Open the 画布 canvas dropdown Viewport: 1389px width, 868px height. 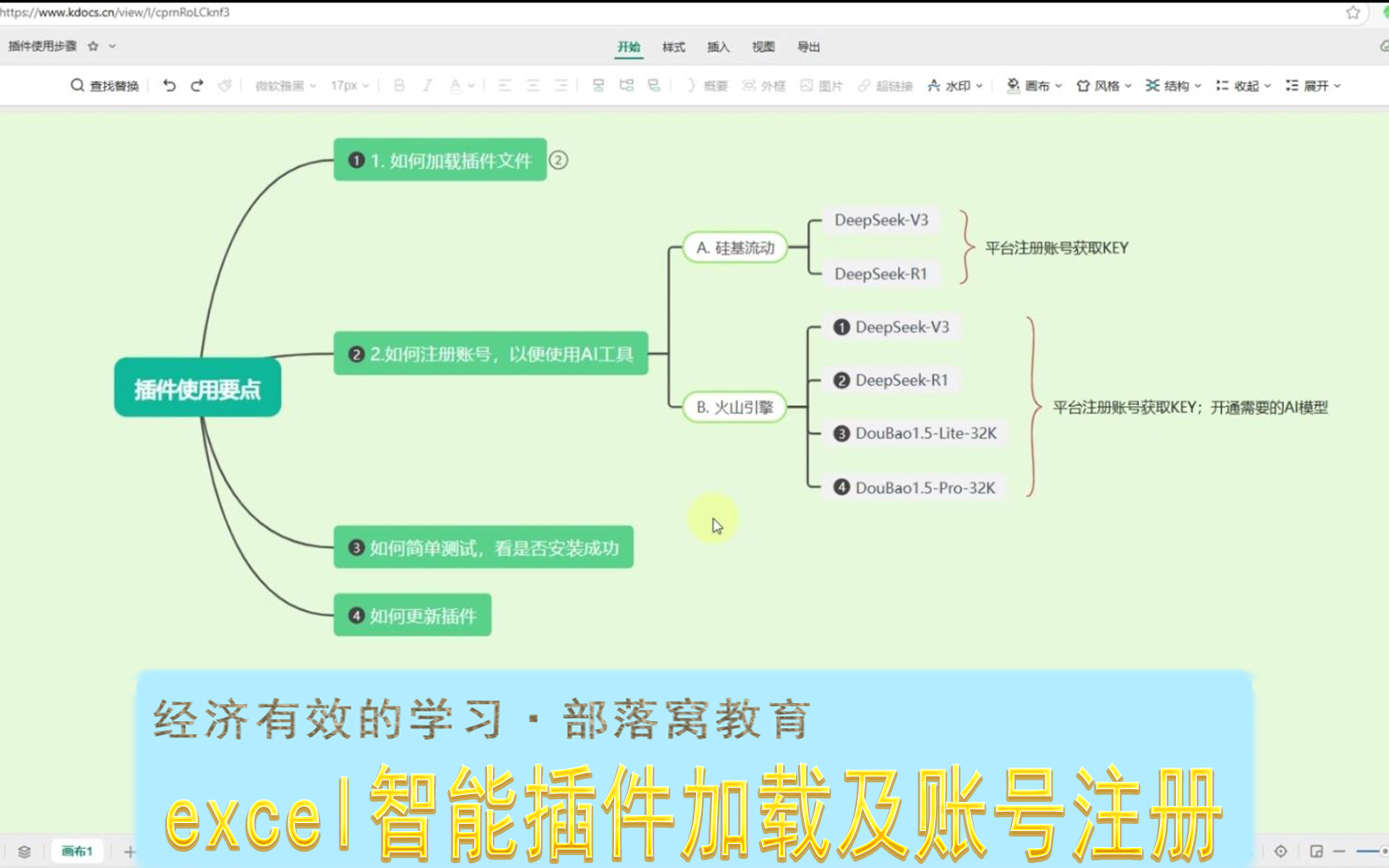tap(1035, 85)
